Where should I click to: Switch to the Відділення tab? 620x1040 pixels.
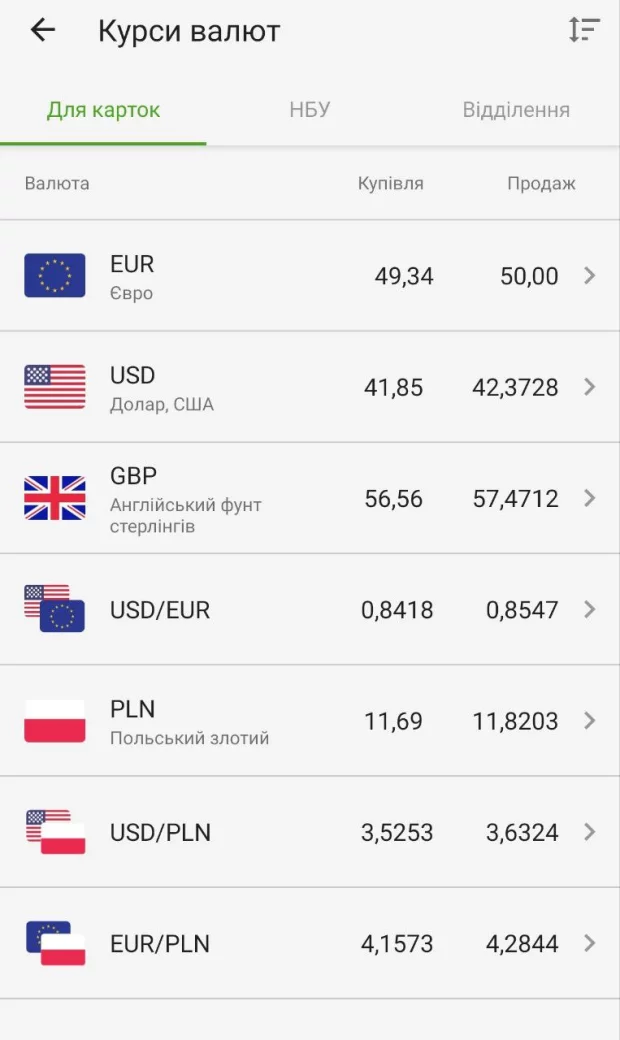tap(516, 110)
